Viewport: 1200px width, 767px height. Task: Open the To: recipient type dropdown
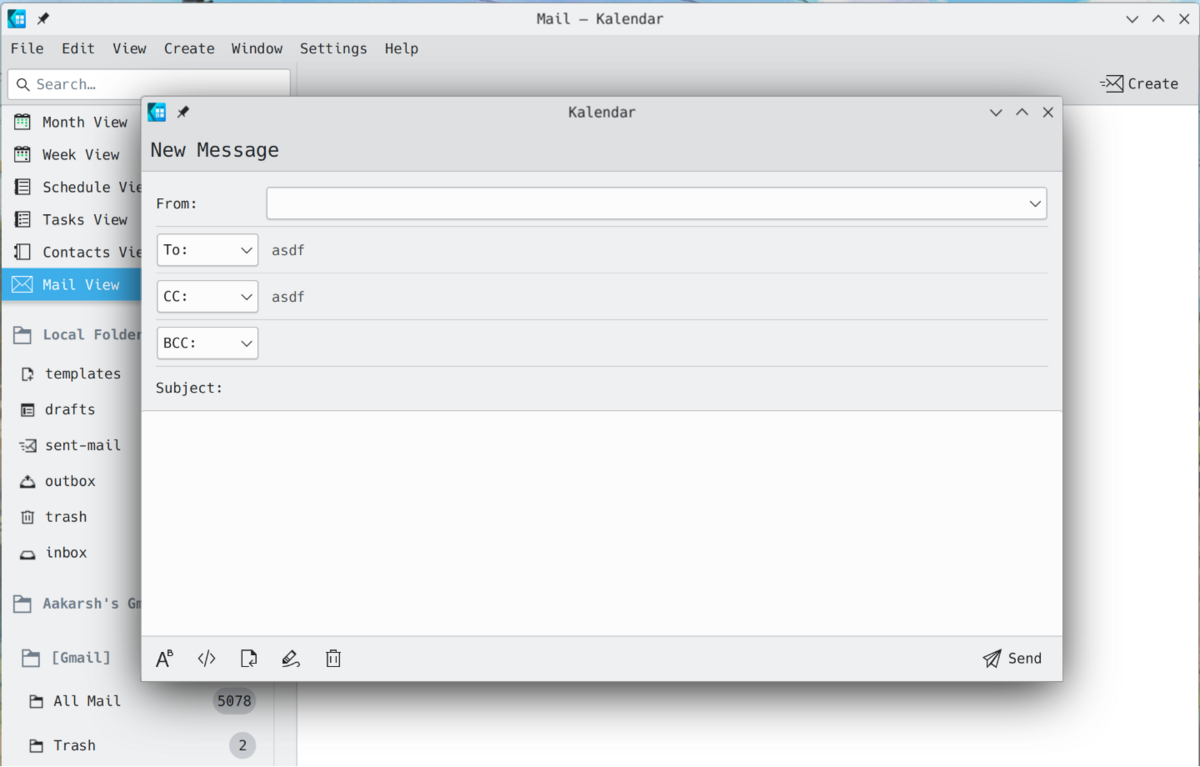tap(208, 250)
